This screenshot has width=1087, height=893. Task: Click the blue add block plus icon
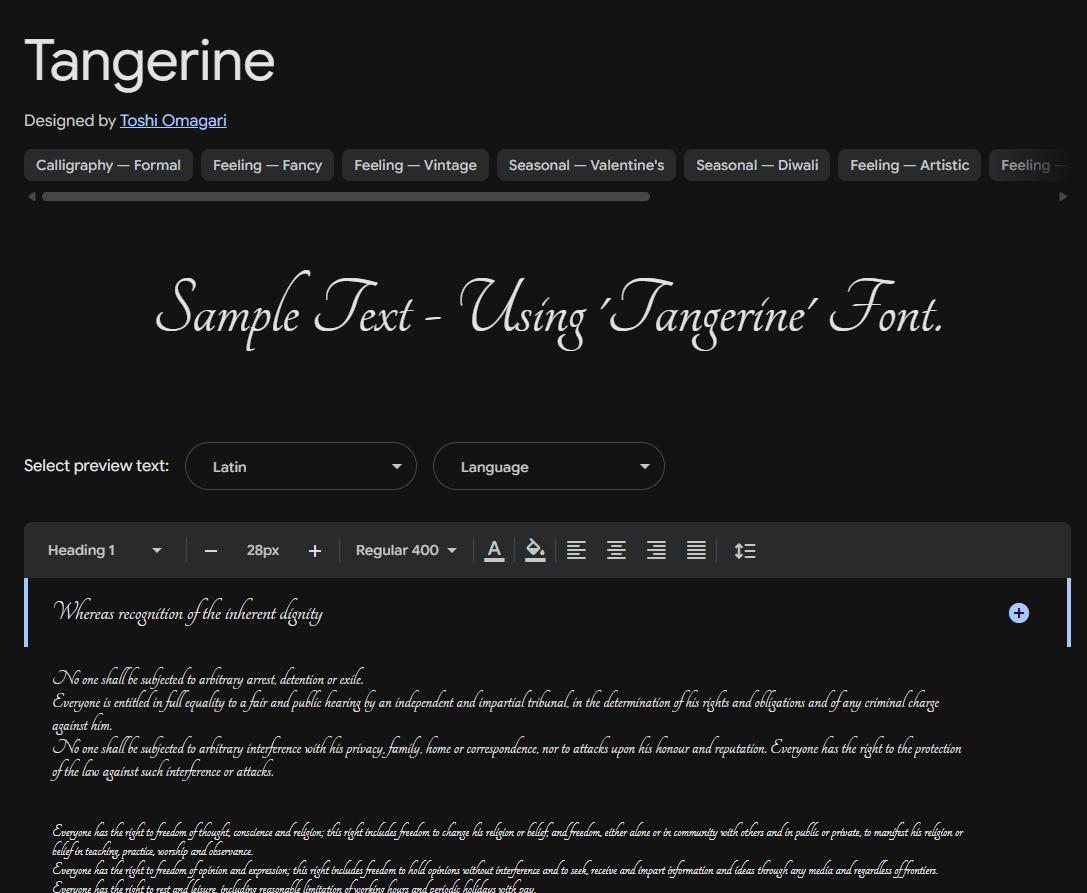pos(1018,613)
